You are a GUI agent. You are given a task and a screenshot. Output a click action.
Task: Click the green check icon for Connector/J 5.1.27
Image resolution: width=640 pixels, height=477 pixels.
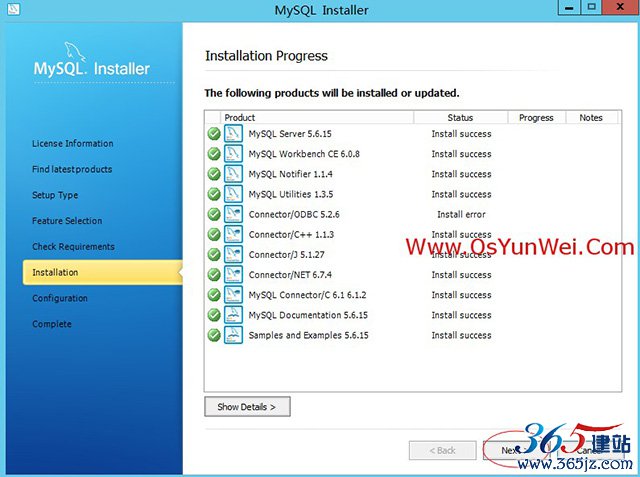pos(214,255)
